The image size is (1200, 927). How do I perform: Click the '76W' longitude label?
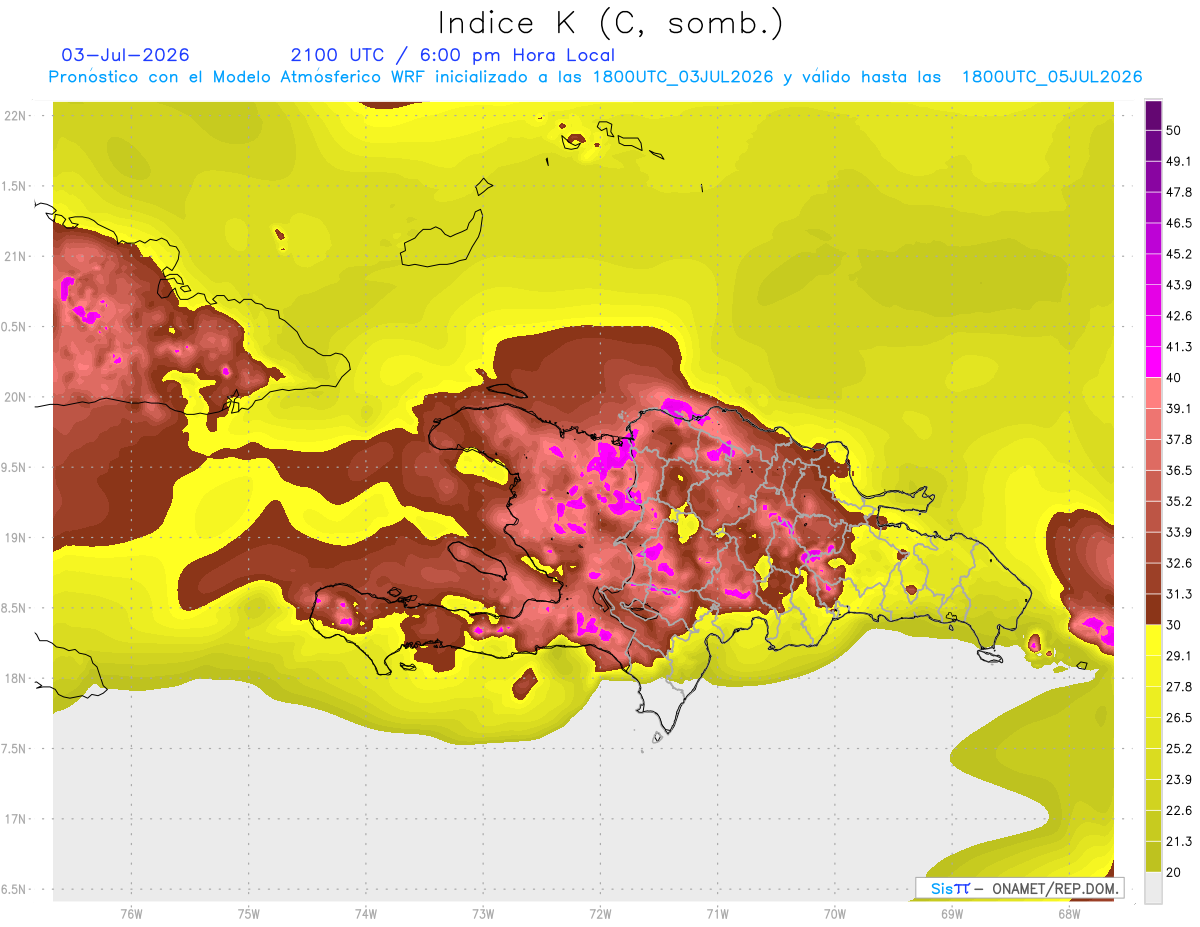point(131,913)
